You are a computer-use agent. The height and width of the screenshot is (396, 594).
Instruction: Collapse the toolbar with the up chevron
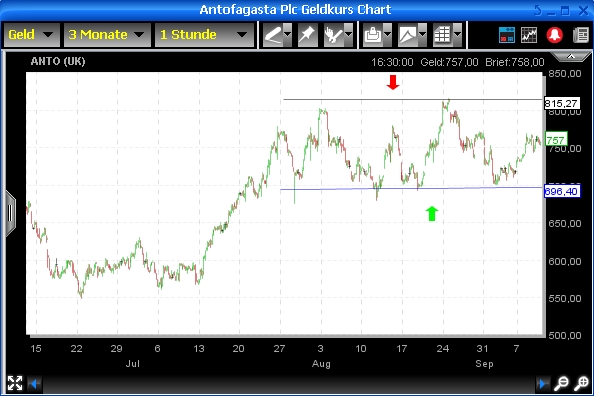coord(571,57)
